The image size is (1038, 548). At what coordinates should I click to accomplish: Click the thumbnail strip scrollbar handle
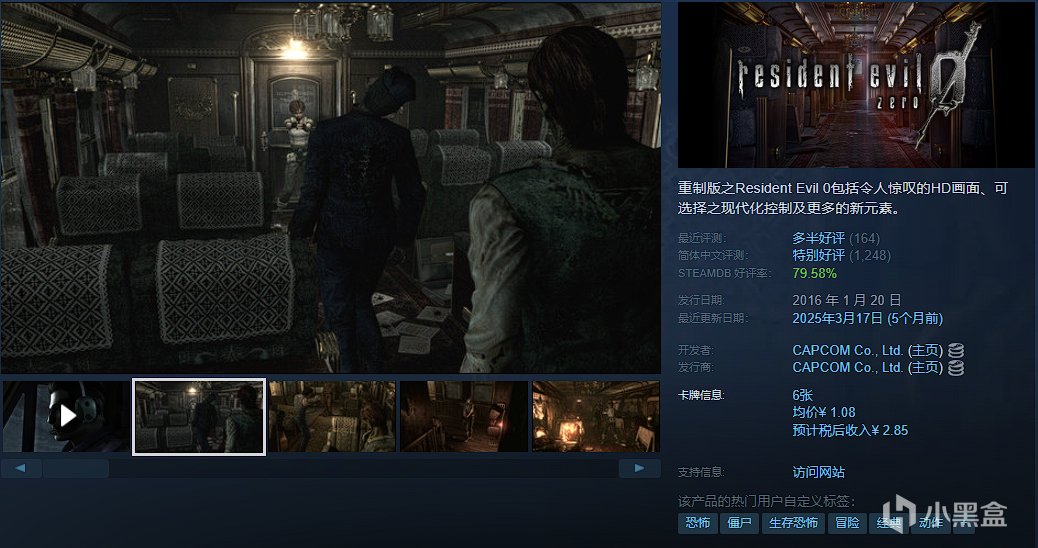coord(76,469)
